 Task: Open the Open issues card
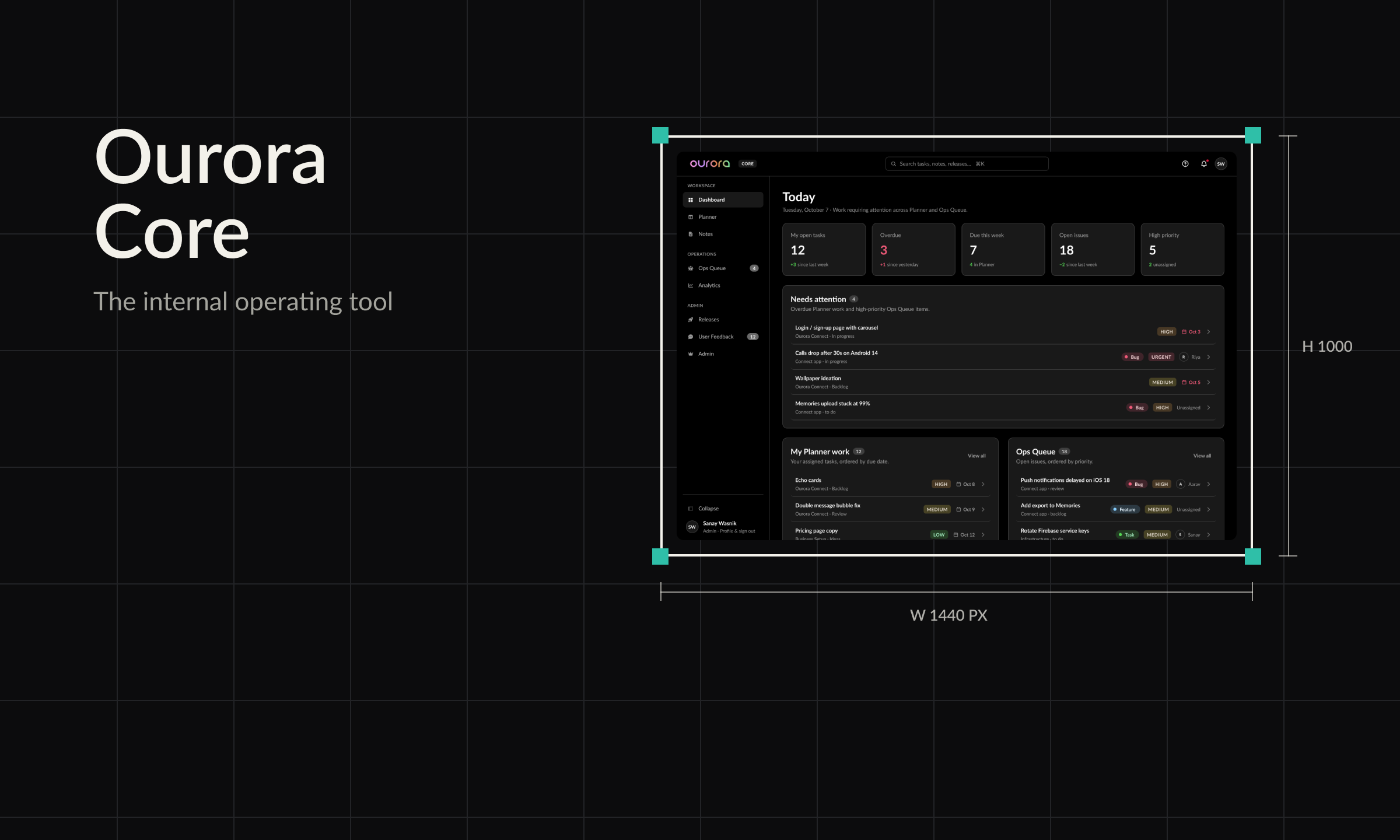1093,249
